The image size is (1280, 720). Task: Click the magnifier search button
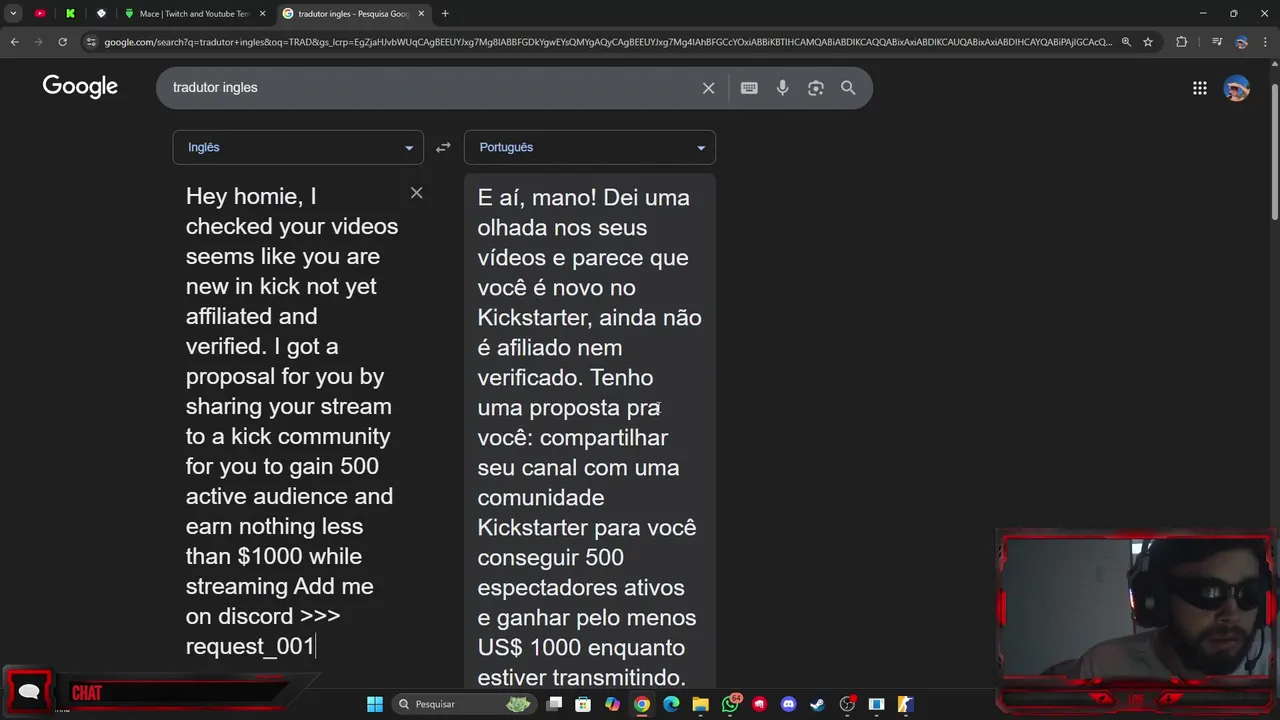848,88
